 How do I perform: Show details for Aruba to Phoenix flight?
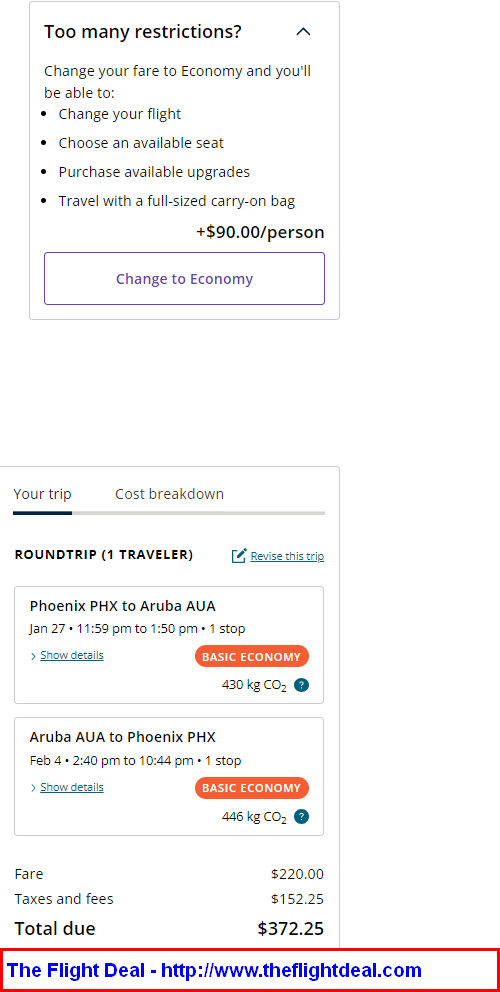tap(72, 787)
